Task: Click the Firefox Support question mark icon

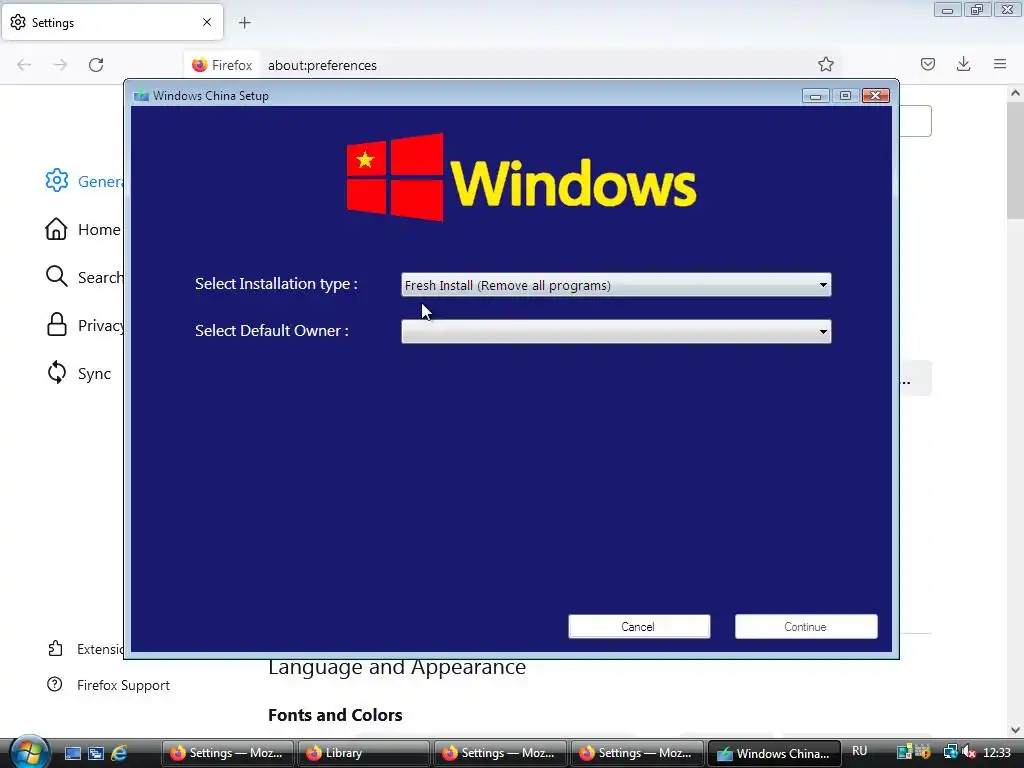Action: [55, 684]
